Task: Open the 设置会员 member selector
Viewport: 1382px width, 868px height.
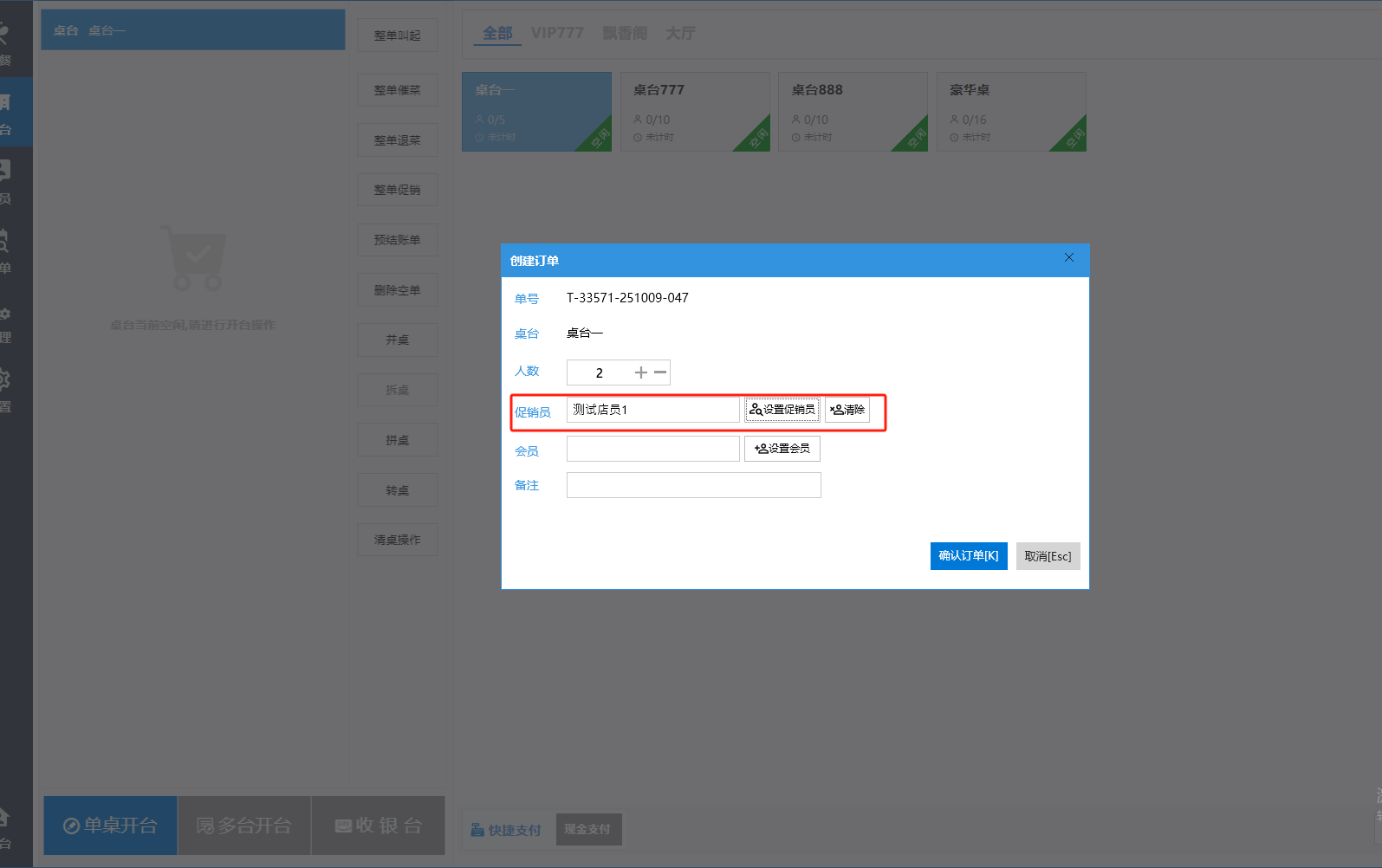Action: [x=782, y=449]
